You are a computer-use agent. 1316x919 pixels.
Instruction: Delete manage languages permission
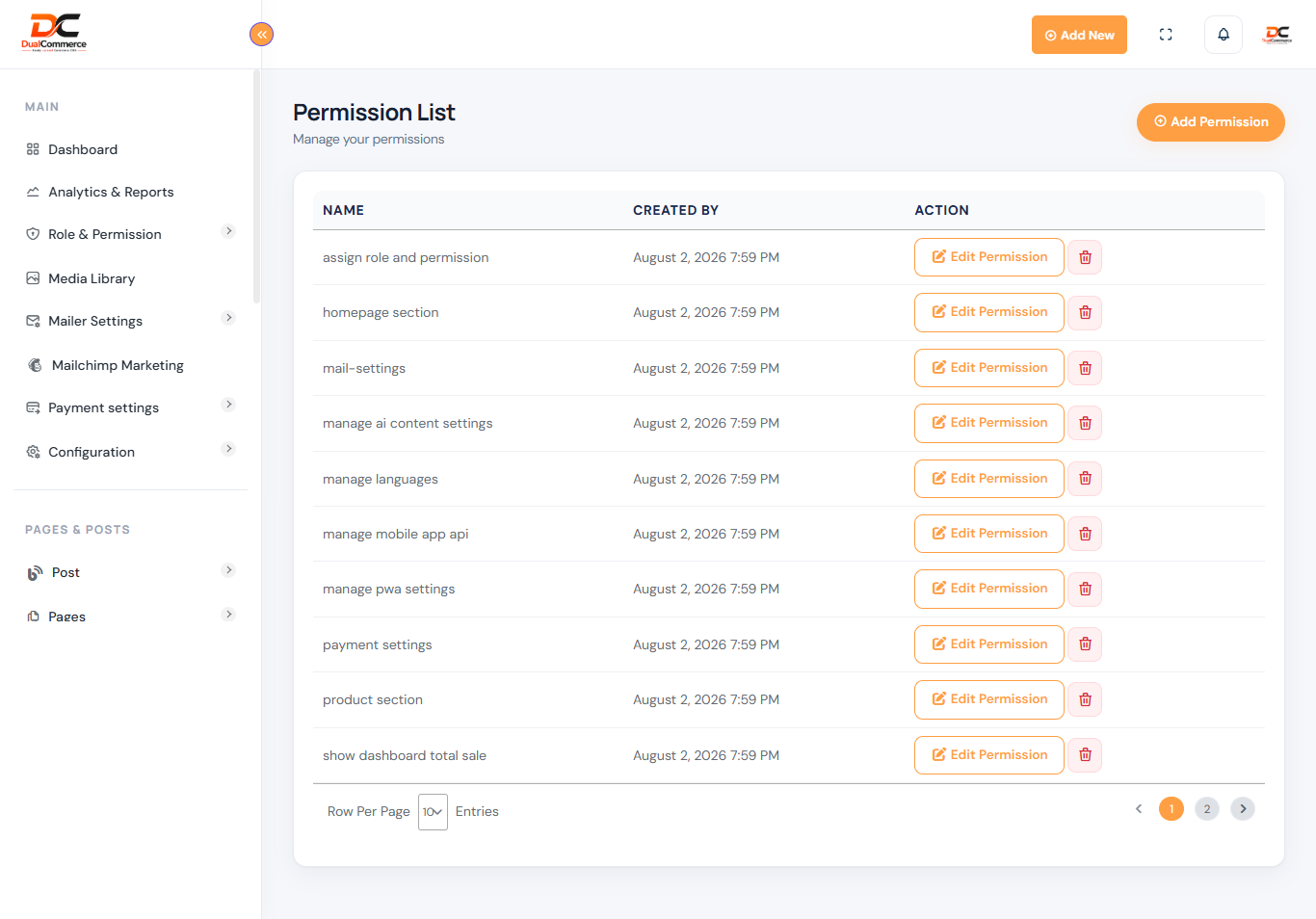(x=1085, y=479)
